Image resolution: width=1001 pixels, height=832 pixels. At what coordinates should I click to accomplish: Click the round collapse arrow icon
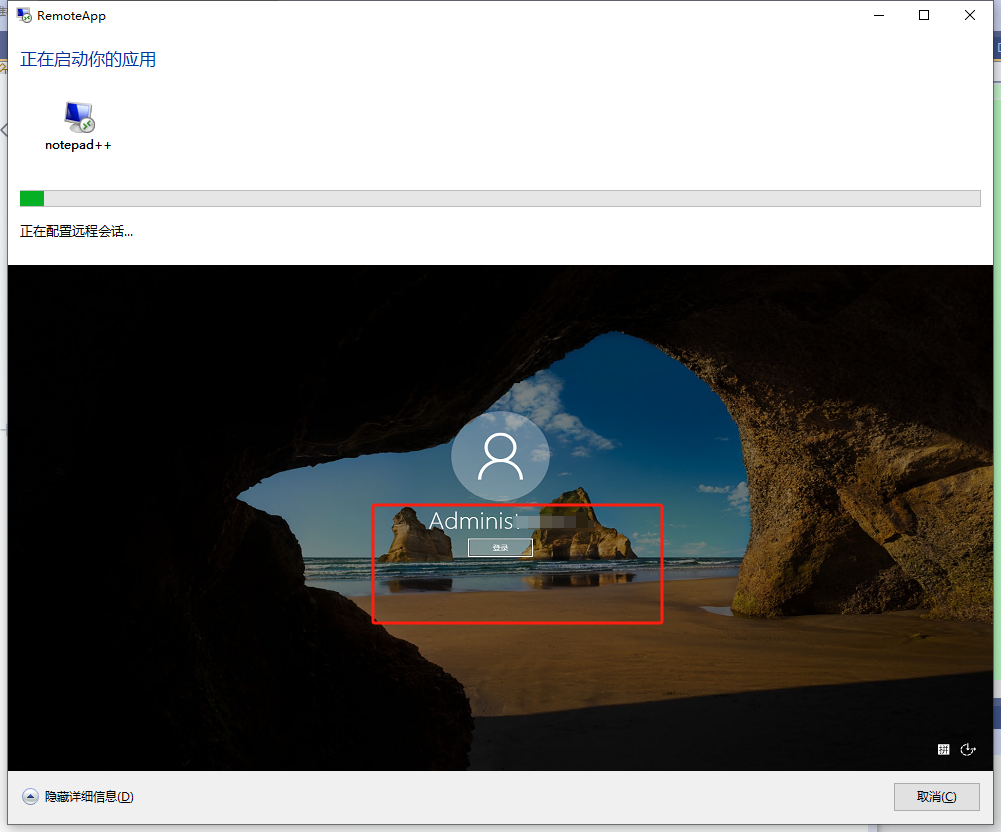(31, 797)
